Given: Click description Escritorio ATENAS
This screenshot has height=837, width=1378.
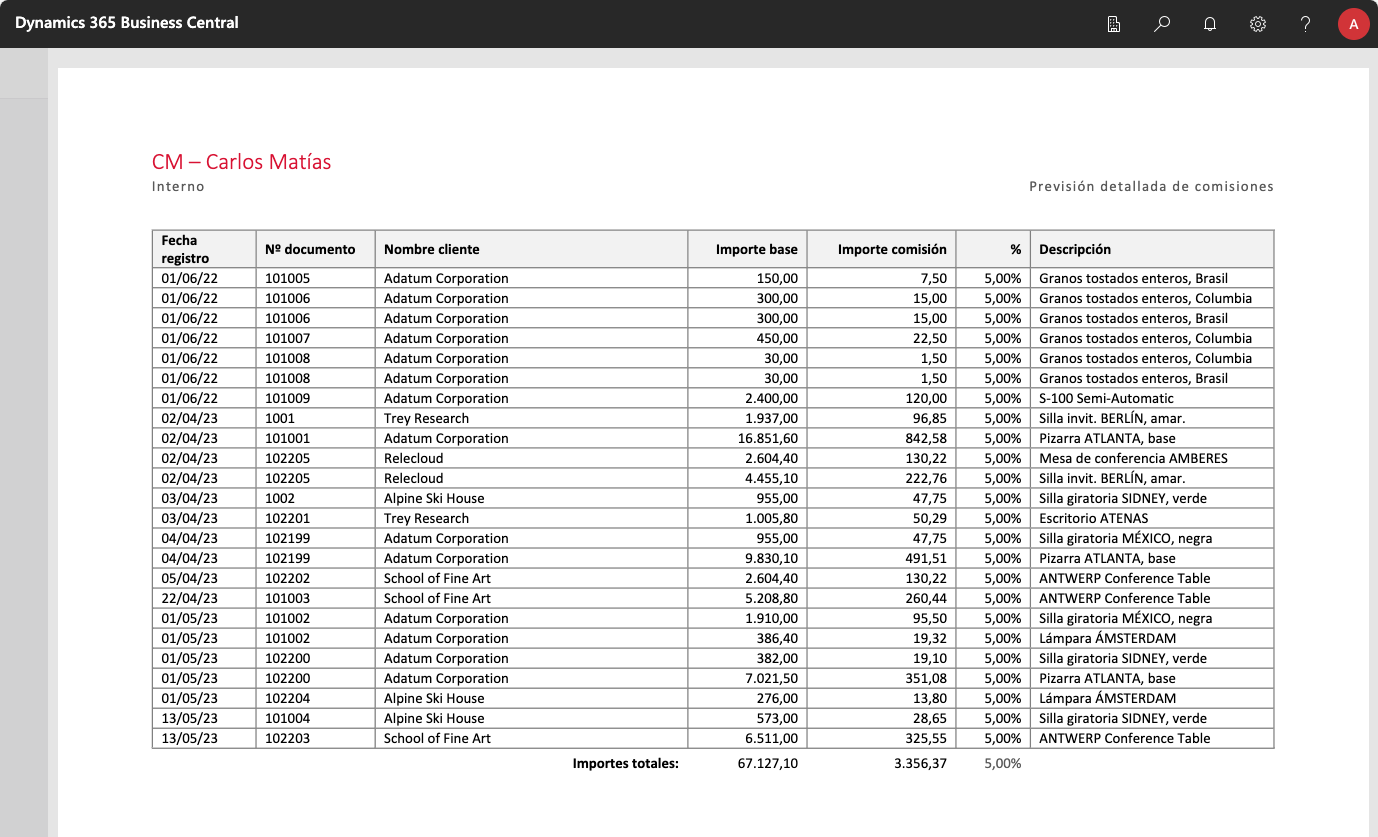Looking at the screenshot, I should coord(1093,518).
